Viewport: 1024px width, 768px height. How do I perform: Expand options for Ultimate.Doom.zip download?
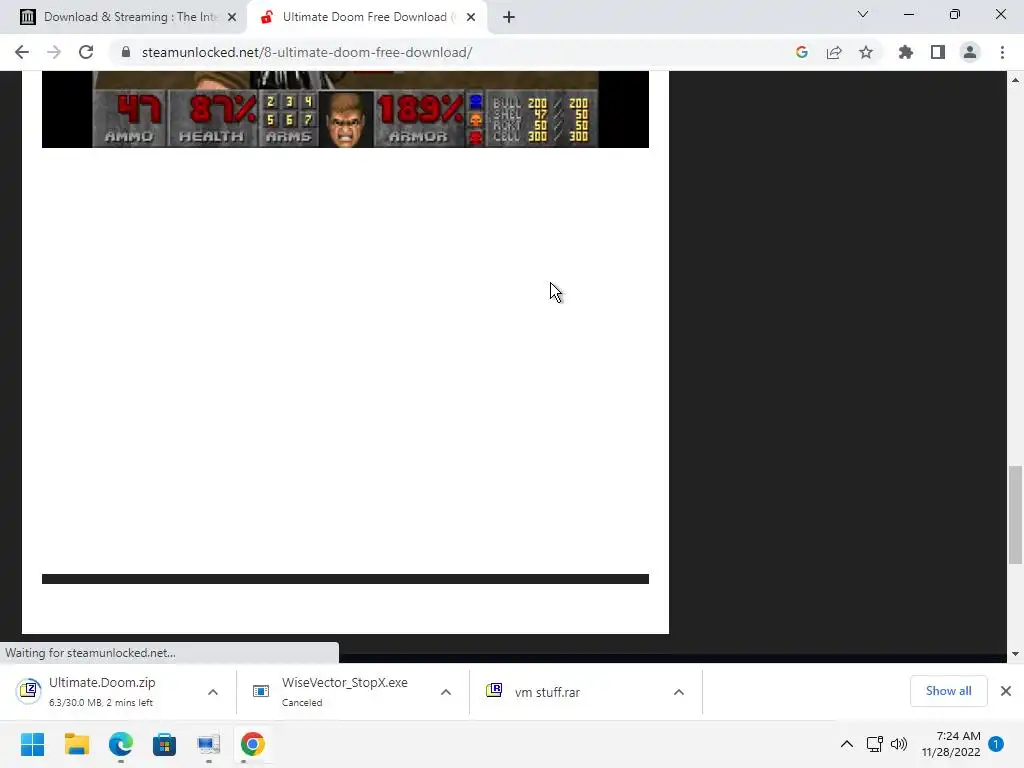[x=213, y=692]
